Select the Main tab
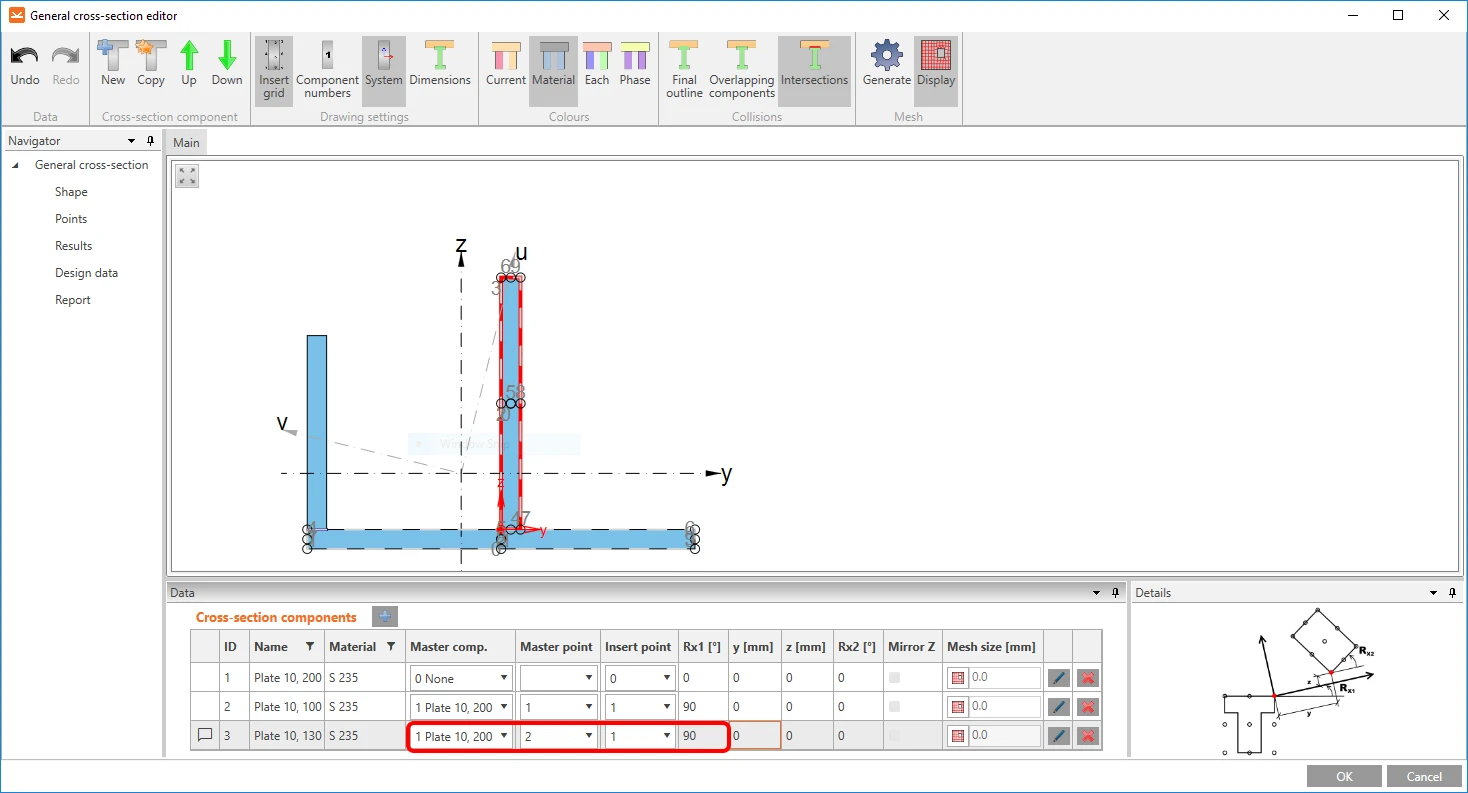Screen dimensions: 1468x793 click(186, 142)
